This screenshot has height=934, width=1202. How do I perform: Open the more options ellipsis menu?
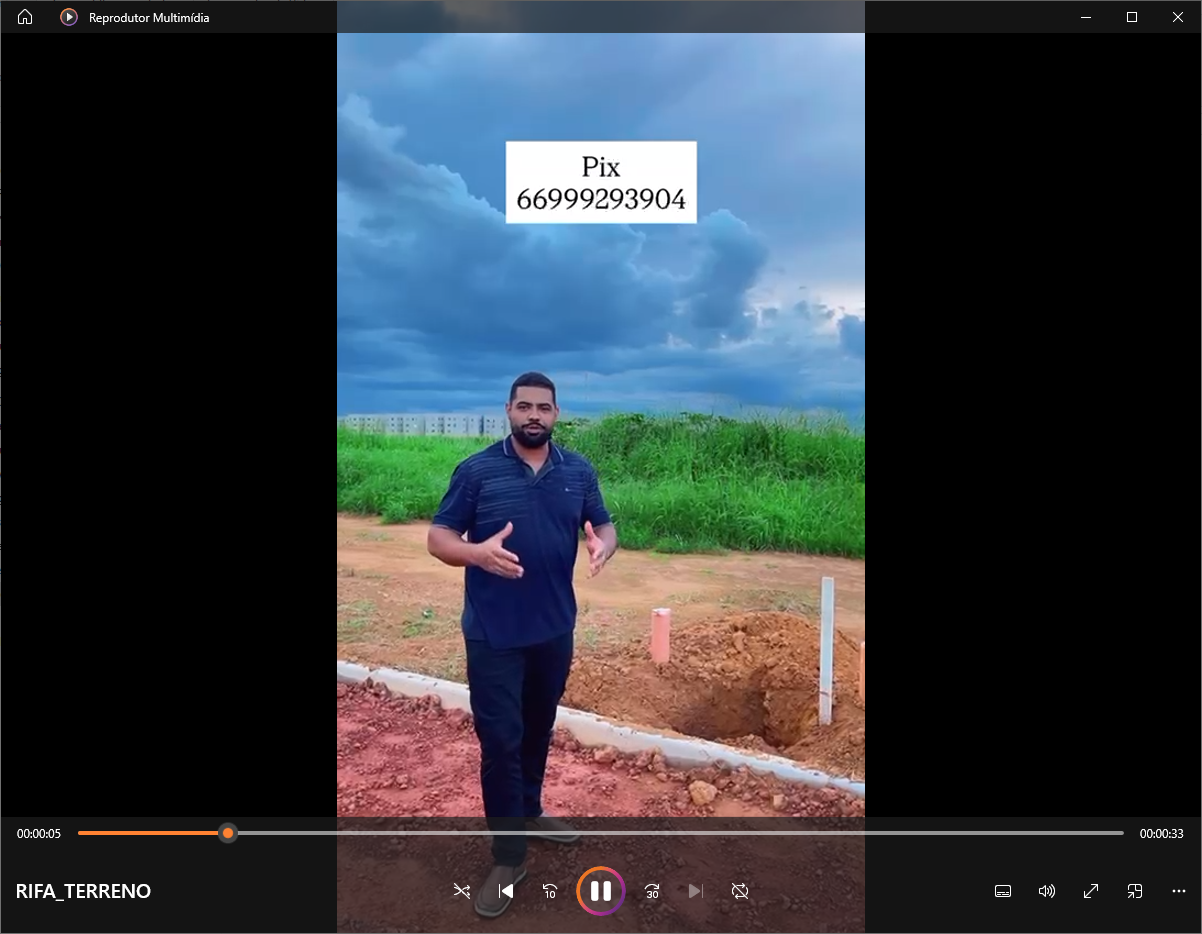click(x=1179, y=891)
